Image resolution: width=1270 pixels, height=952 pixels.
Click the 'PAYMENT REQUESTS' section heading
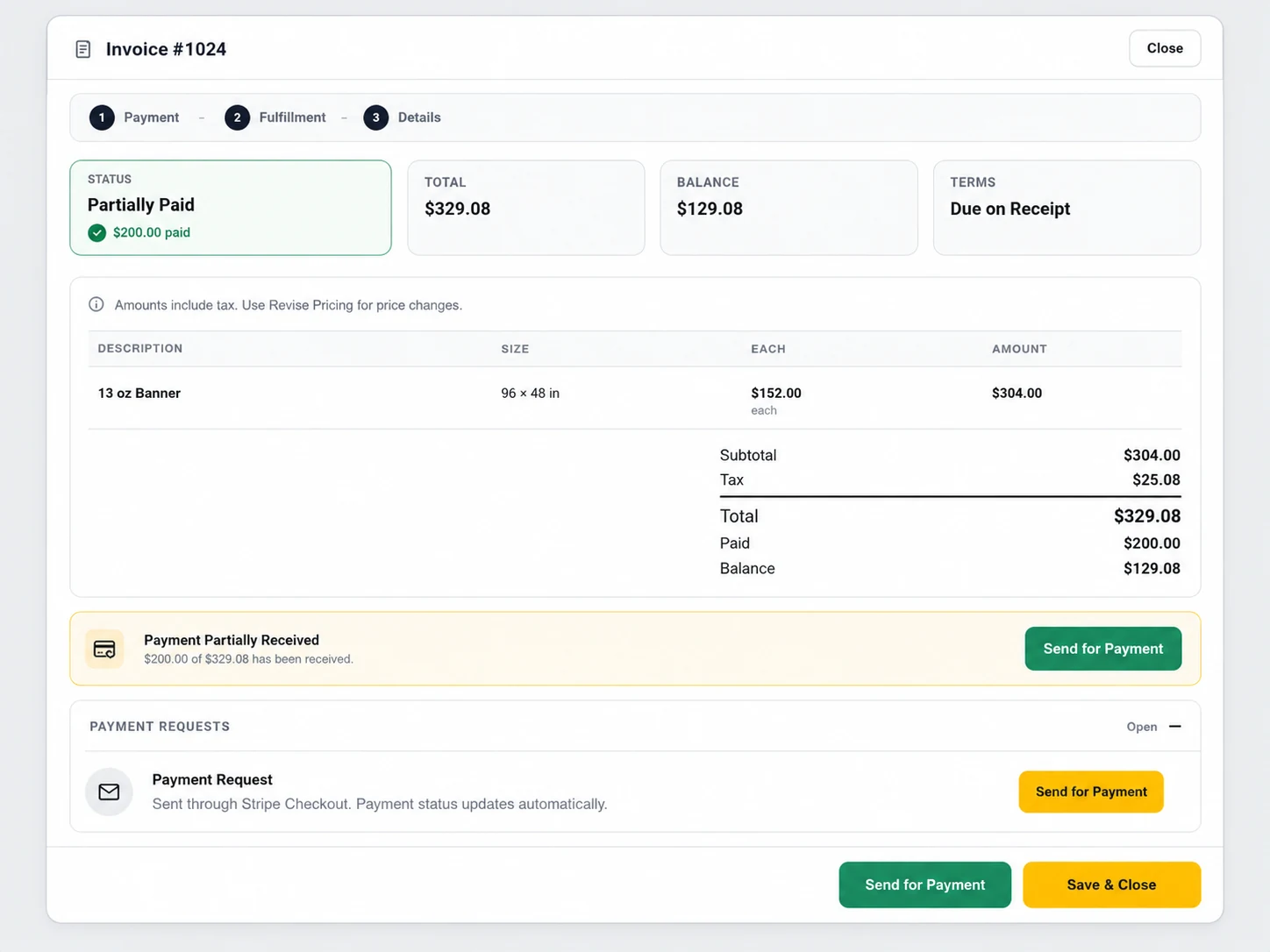point(160,726)
